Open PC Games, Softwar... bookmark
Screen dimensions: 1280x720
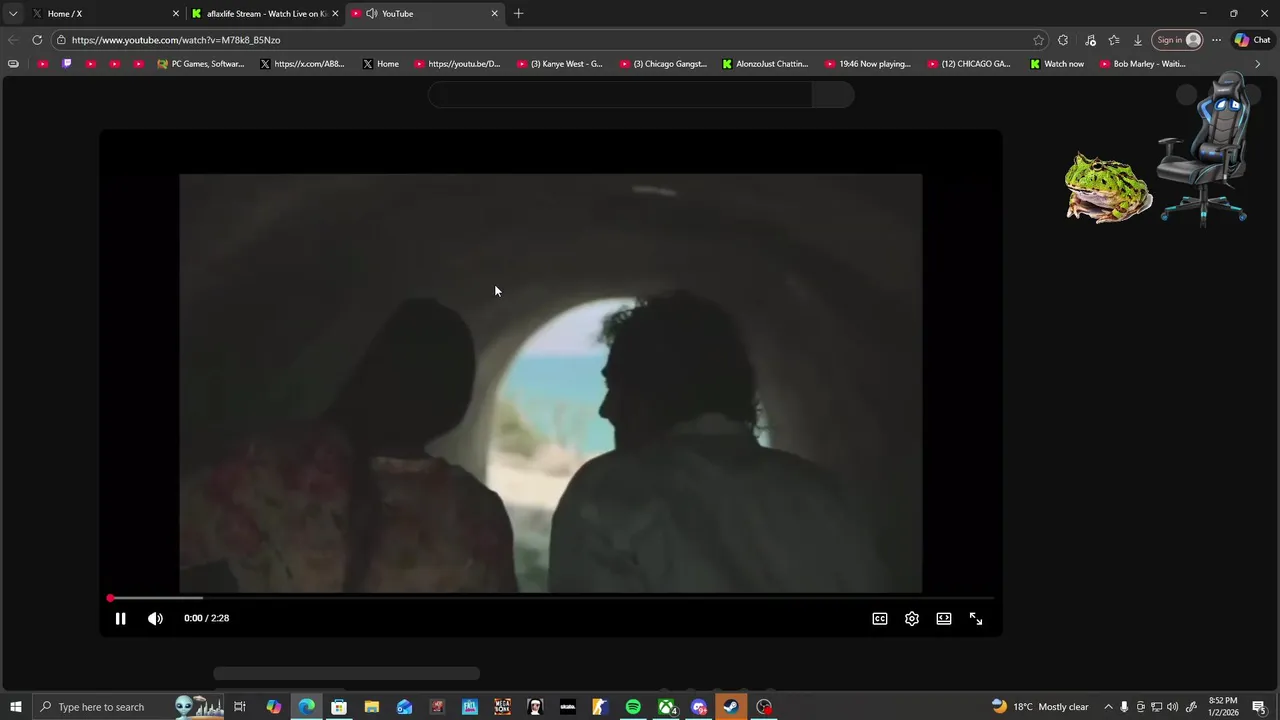(x=201, y=64)
